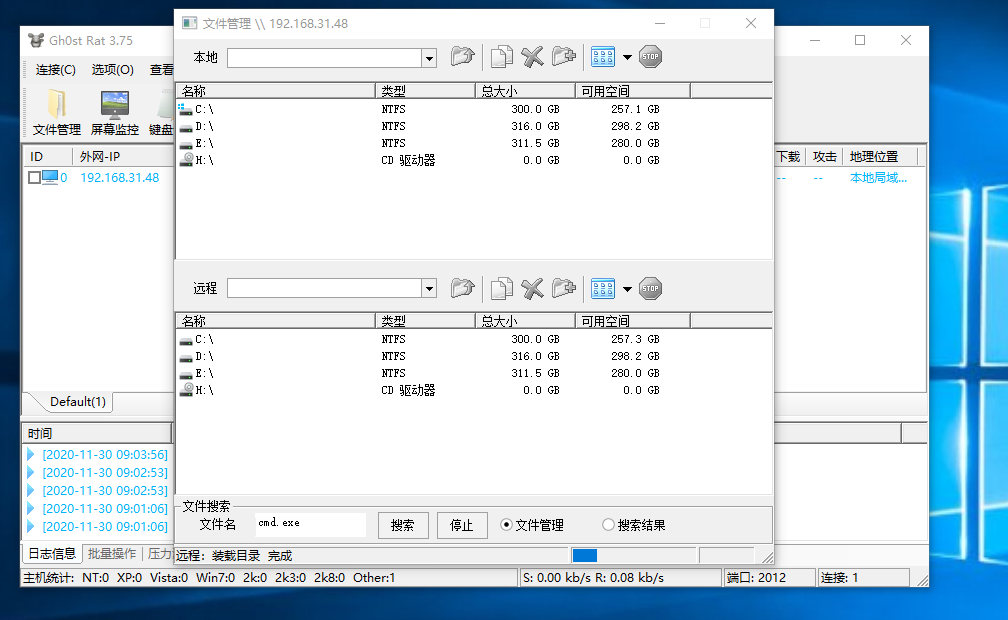Select log entry 2020-11-30 09:03:56

105,455
